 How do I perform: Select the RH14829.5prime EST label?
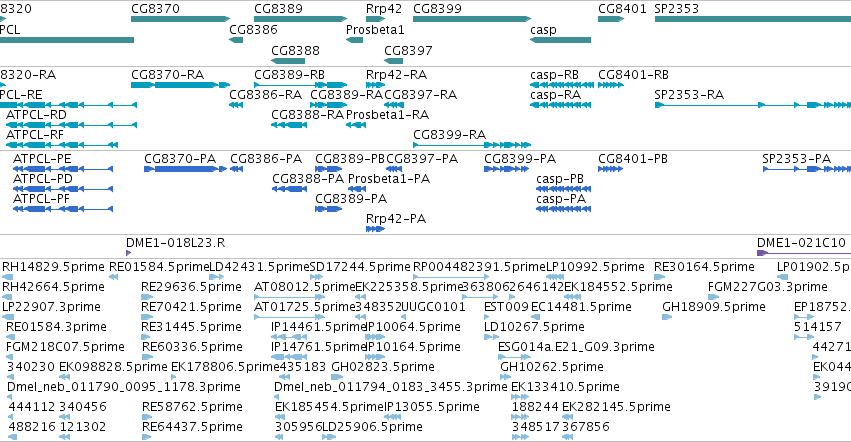coord(53,267)
